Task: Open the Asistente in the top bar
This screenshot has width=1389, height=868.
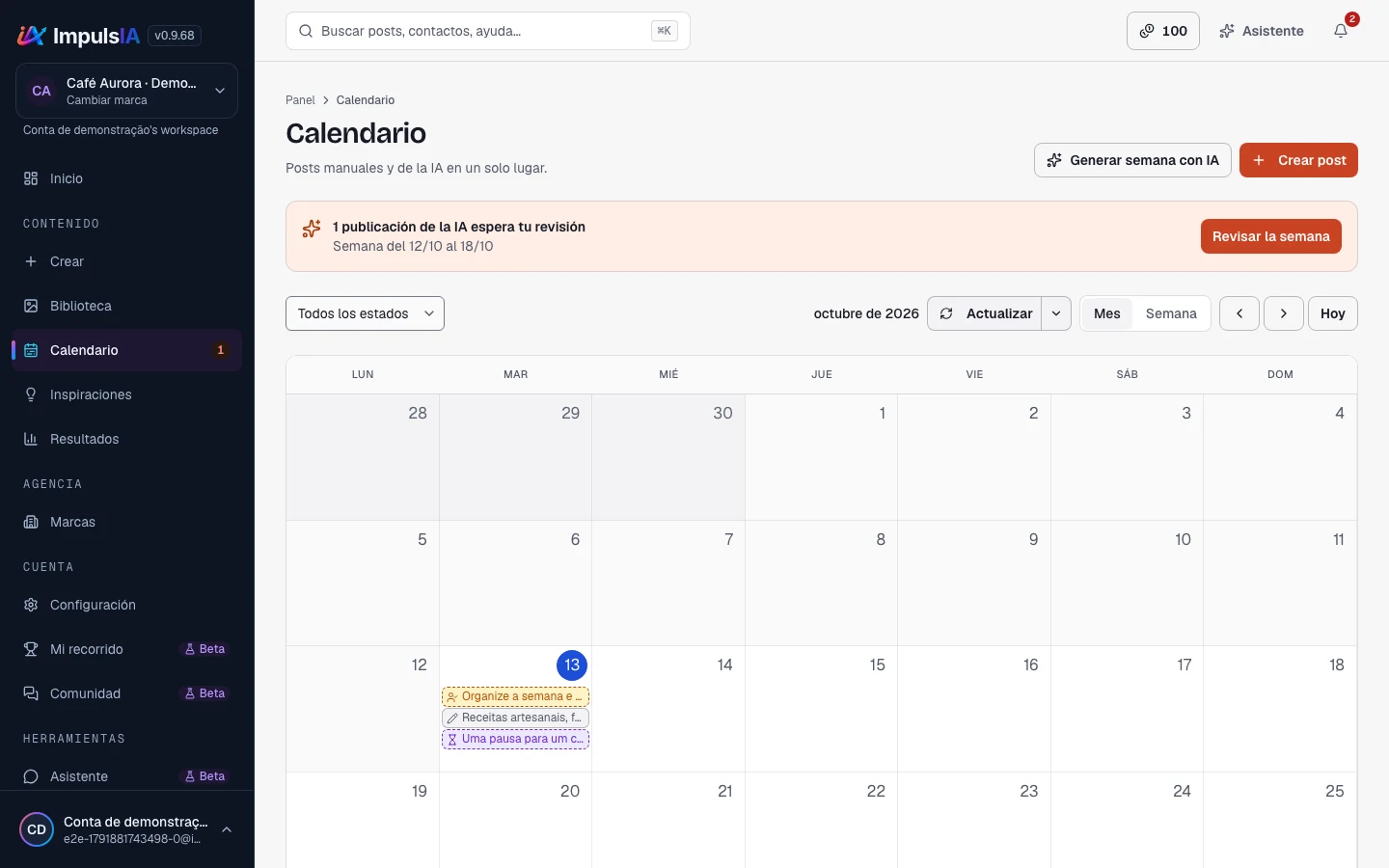Action: (x=1262, y=31)
